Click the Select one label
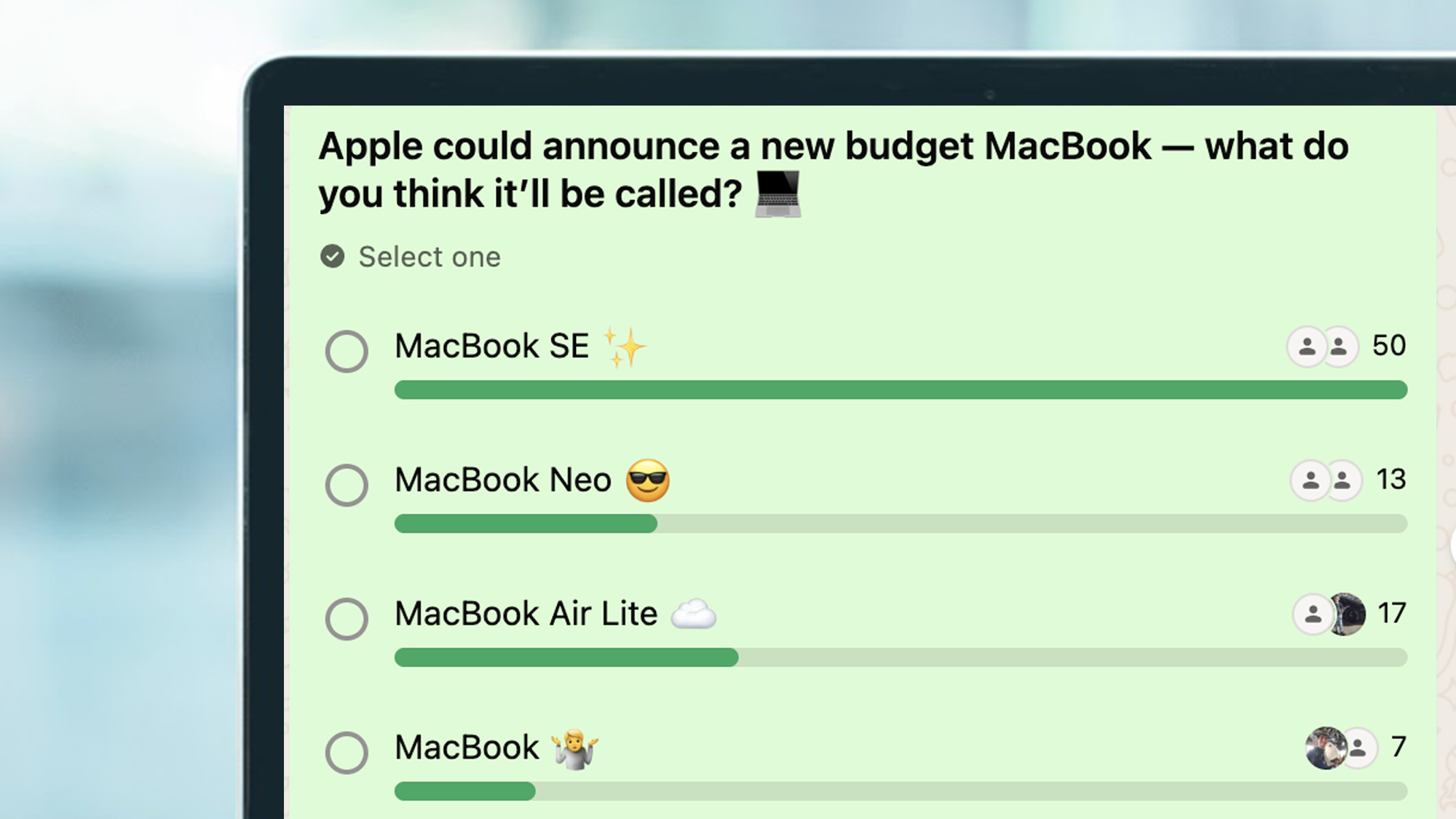This screenshot has width=1456, height=819. click(429, 256)
